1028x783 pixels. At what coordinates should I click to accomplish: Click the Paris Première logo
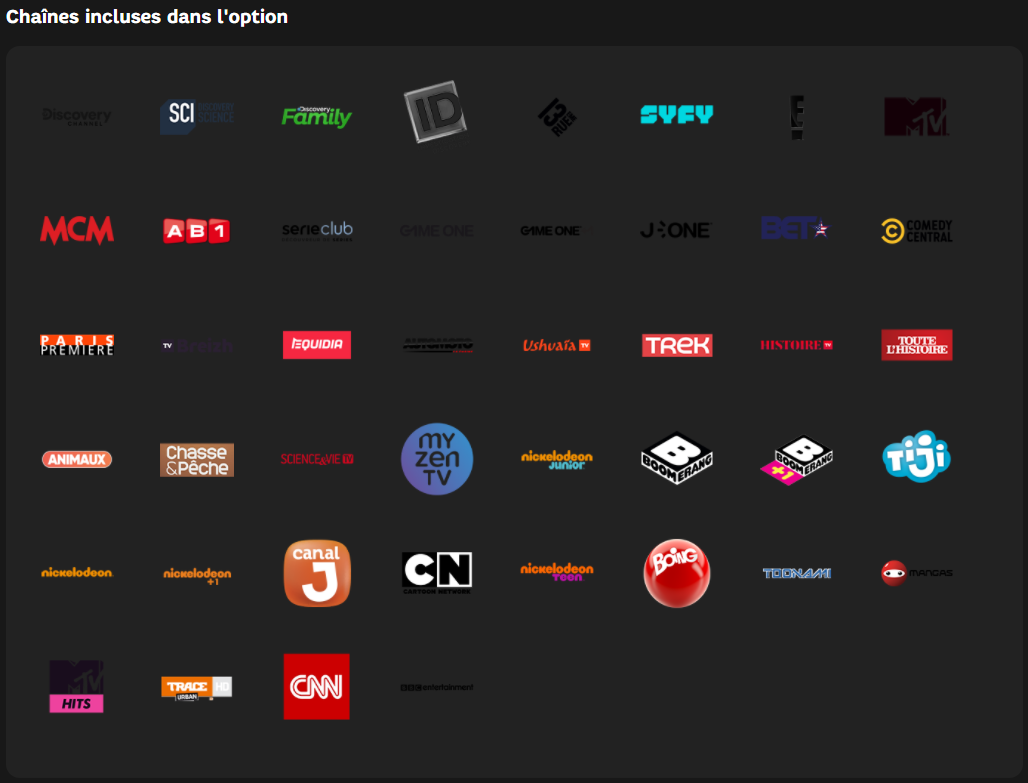click(x=77, y=345)
